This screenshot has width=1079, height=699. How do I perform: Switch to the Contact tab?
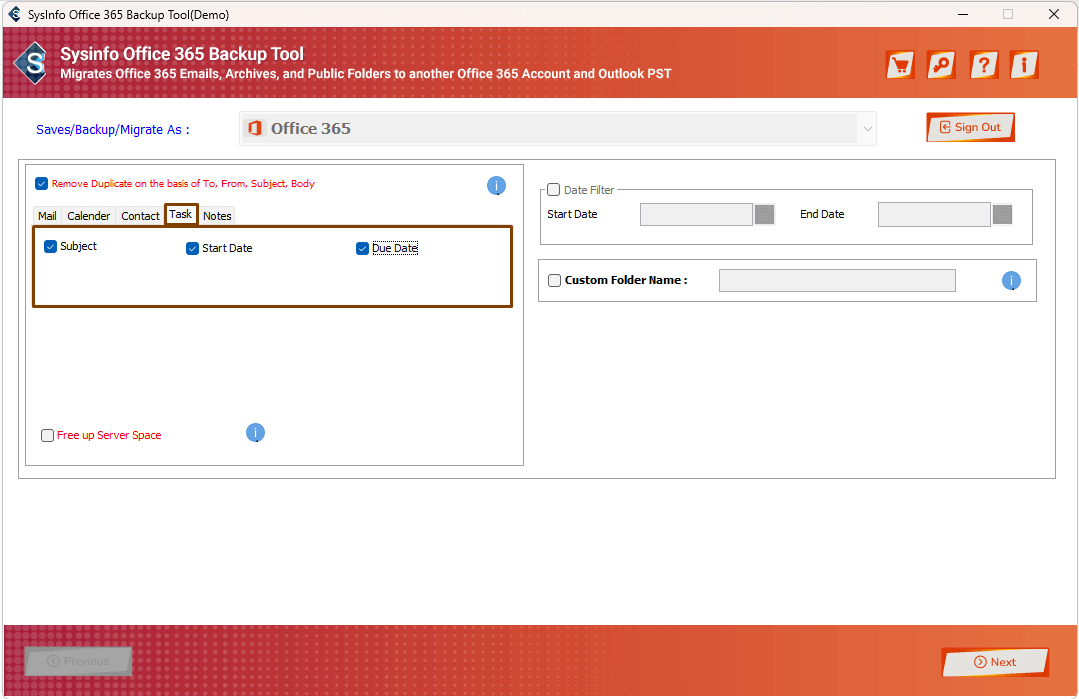click(140, 216)
